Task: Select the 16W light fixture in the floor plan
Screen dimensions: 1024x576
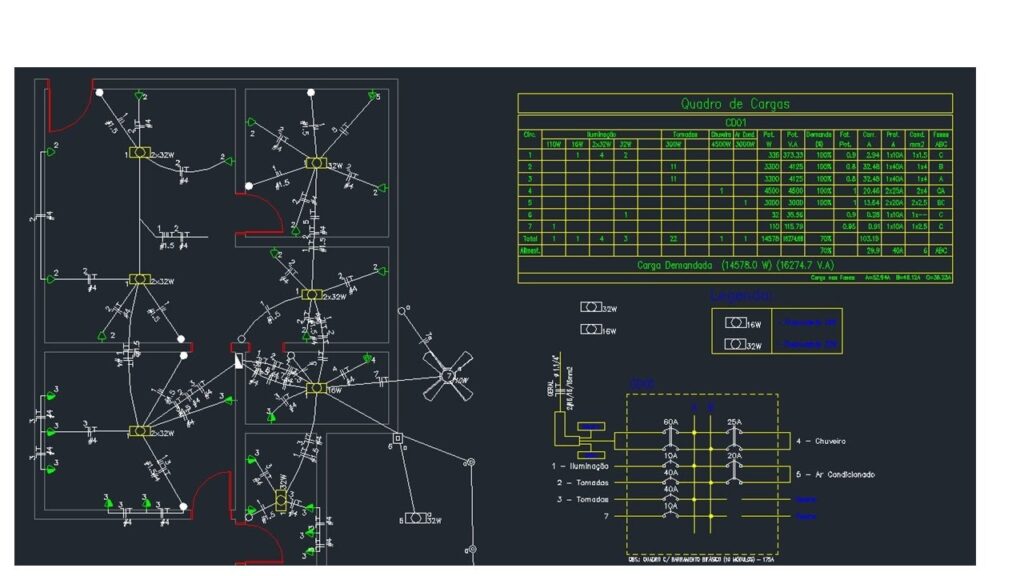Action: point(316,388)
